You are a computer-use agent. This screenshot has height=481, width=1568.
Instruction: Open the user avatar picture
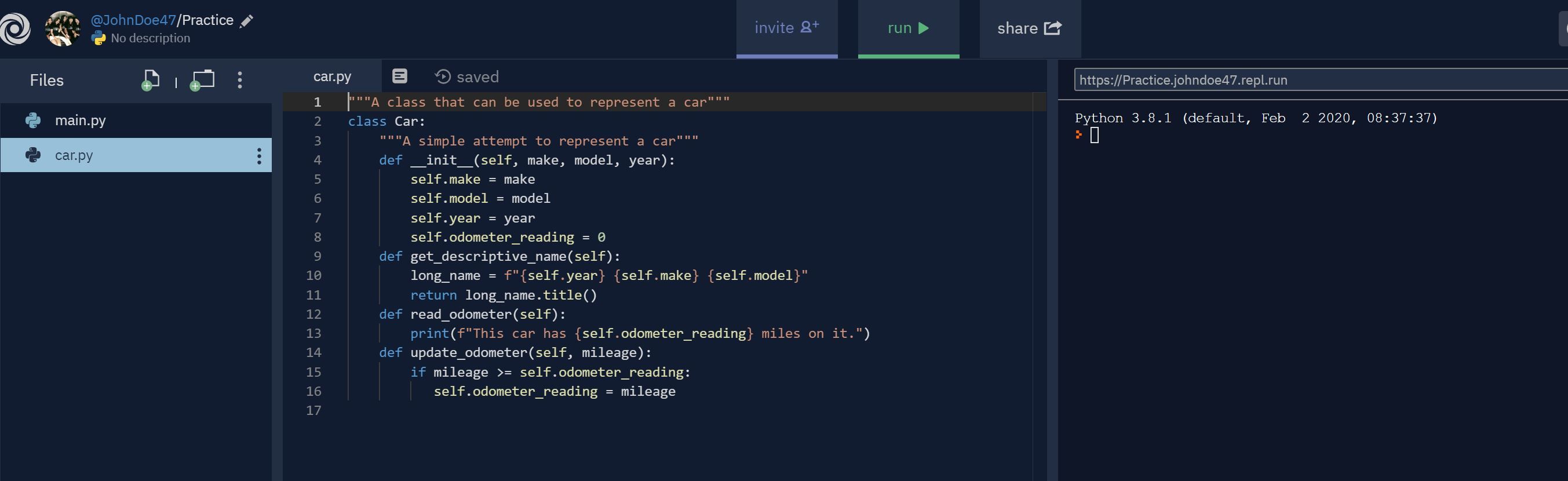tap(63, 28)
